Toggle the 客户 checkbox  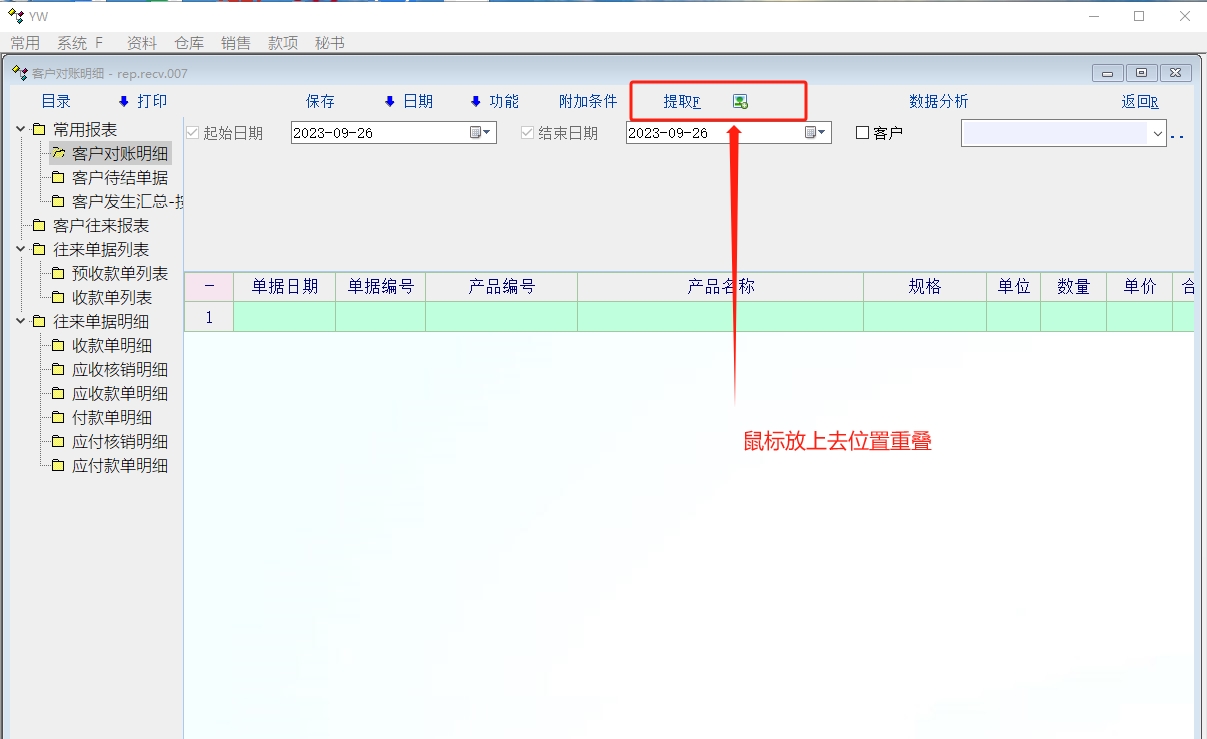point(863,133)
